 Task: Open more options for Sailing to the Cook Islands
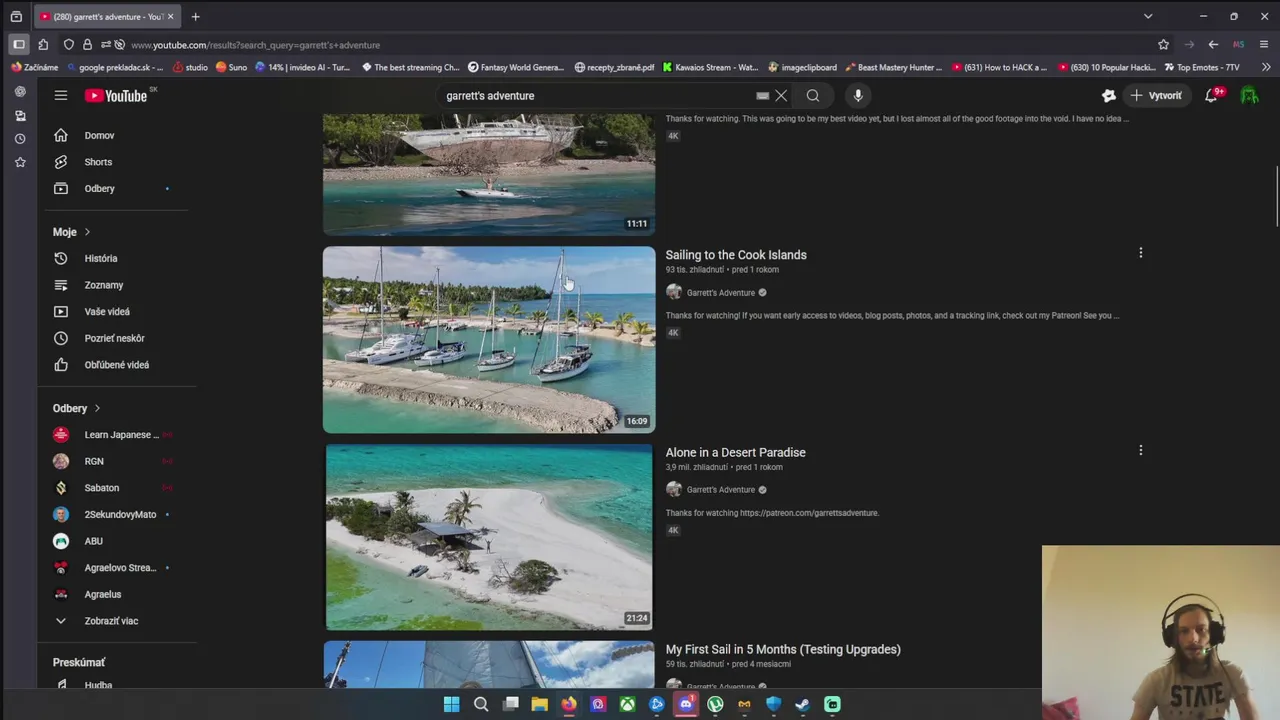pos(1140,253)
